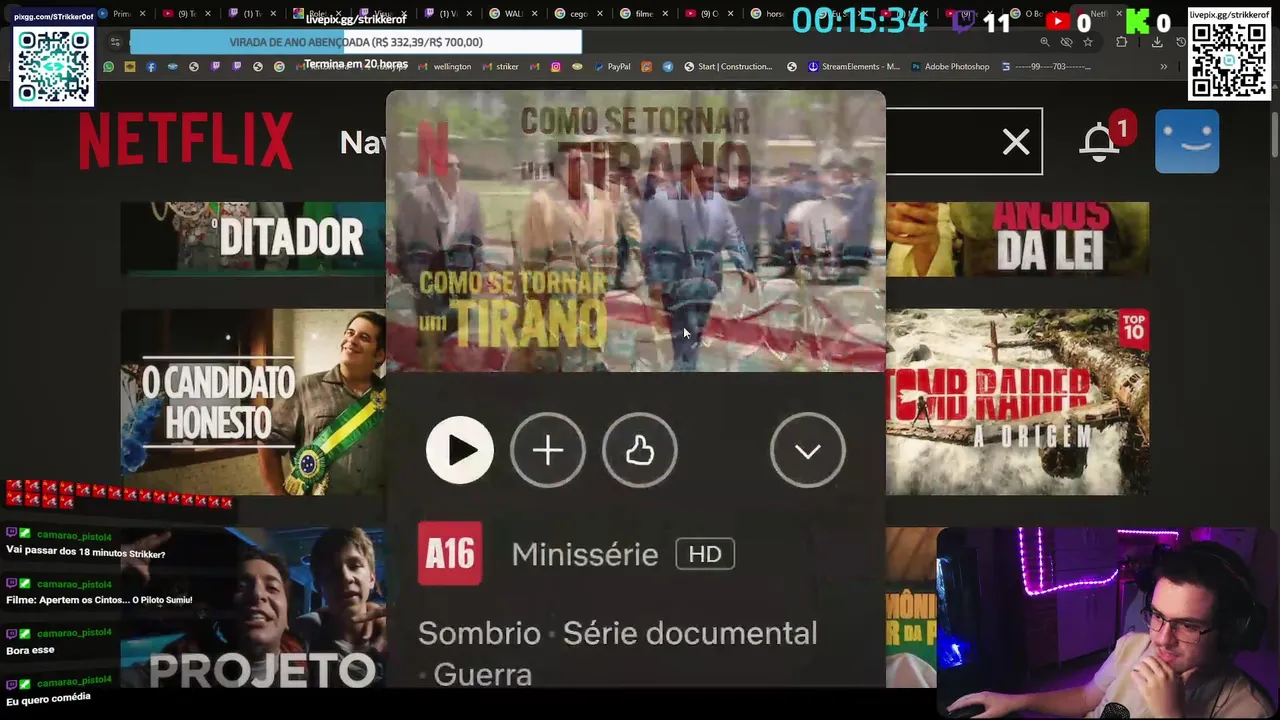Click the zoom magnifier icon in address bar
The height and width of the screenshot is (720, 1280).
click(1045, 42)
